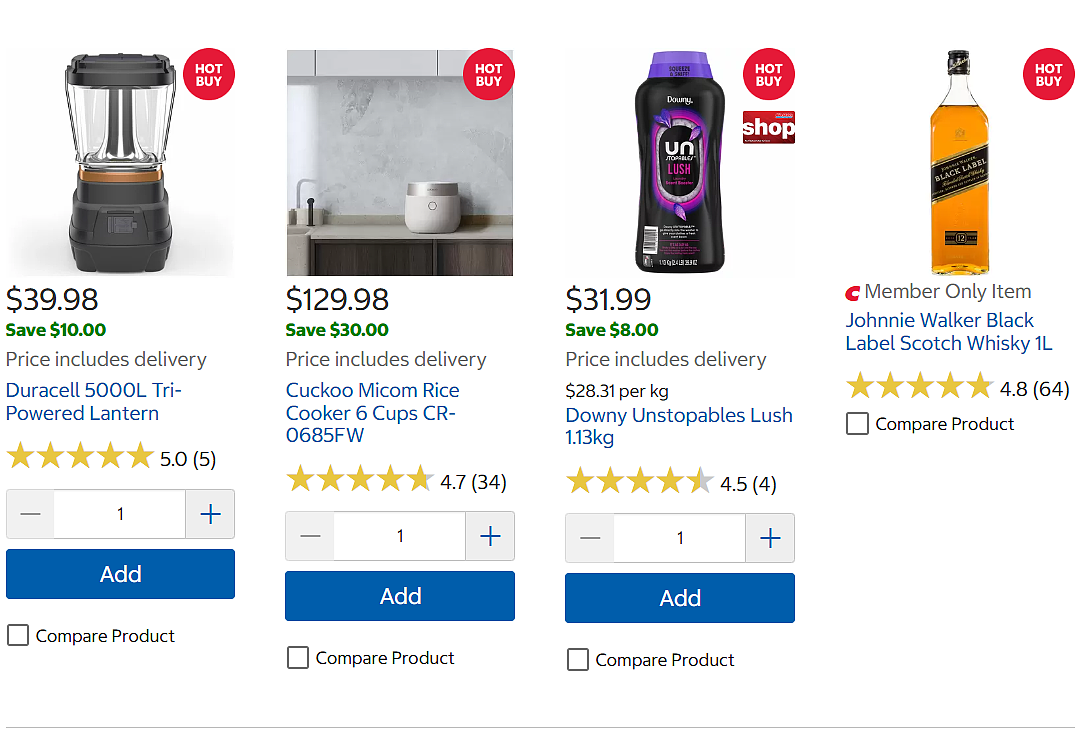Check Compare Product for Johnnie Walker whisky
The height and width of the screenshot is (734, 1080).
tap(857, 423)
